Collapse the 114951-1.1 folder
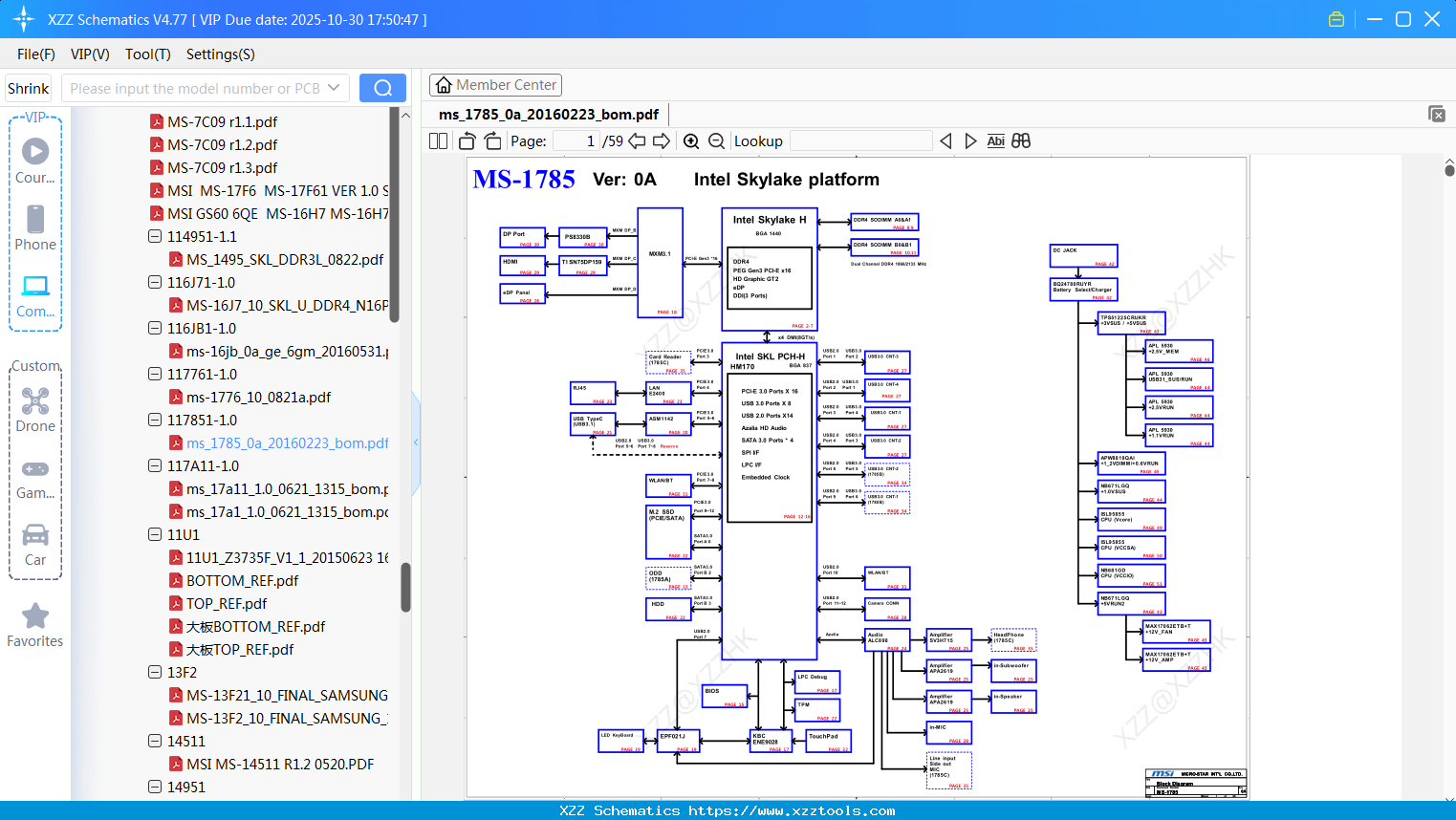 155,236
